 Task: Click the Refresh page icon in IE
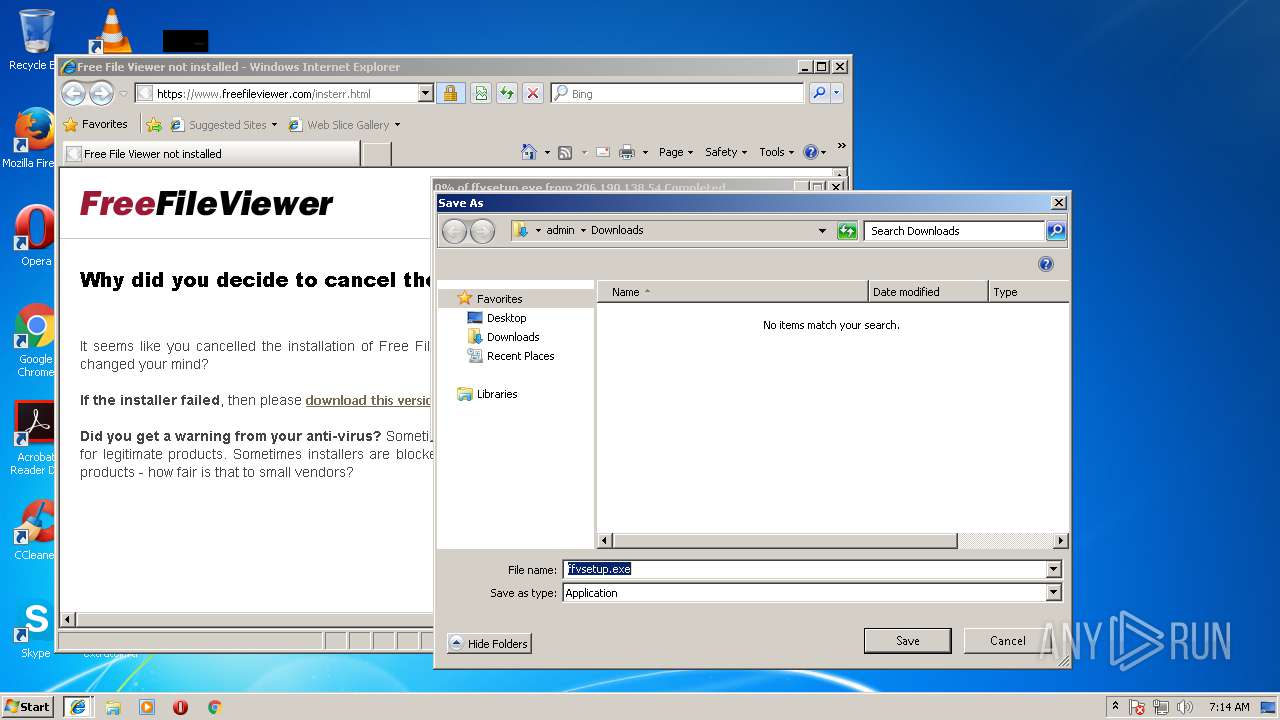pyautogui.click(x=507, y=93)
